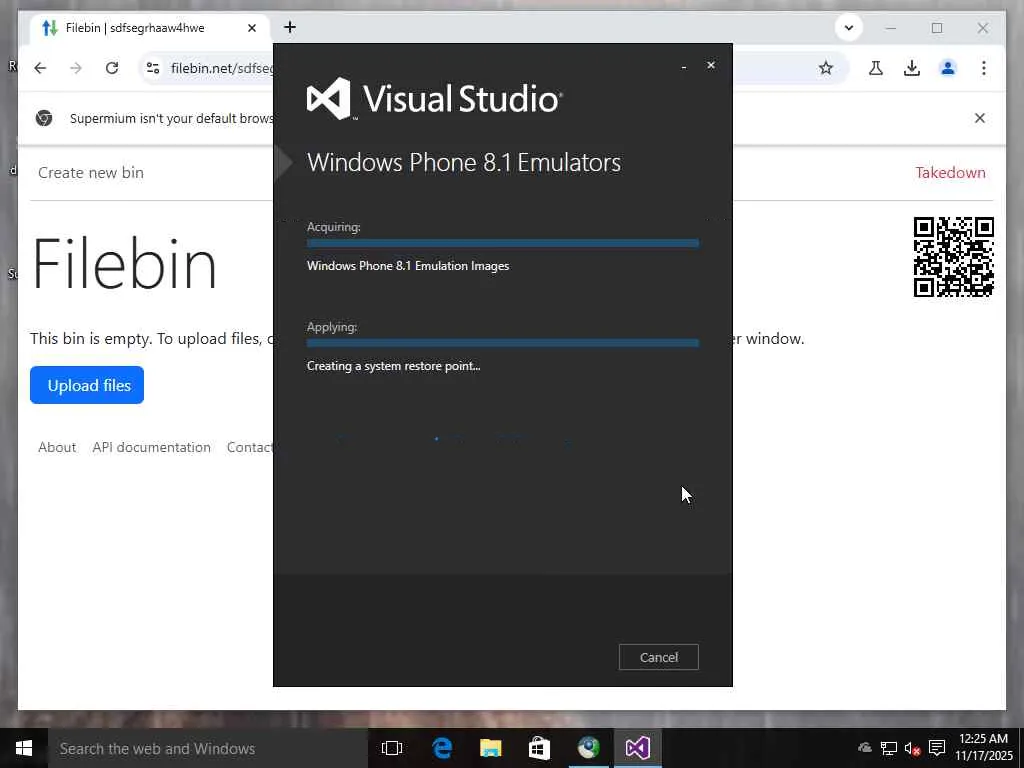Open the Windows Store from taskbar
The image size is (1024, 768).
[x=539, y=748]
